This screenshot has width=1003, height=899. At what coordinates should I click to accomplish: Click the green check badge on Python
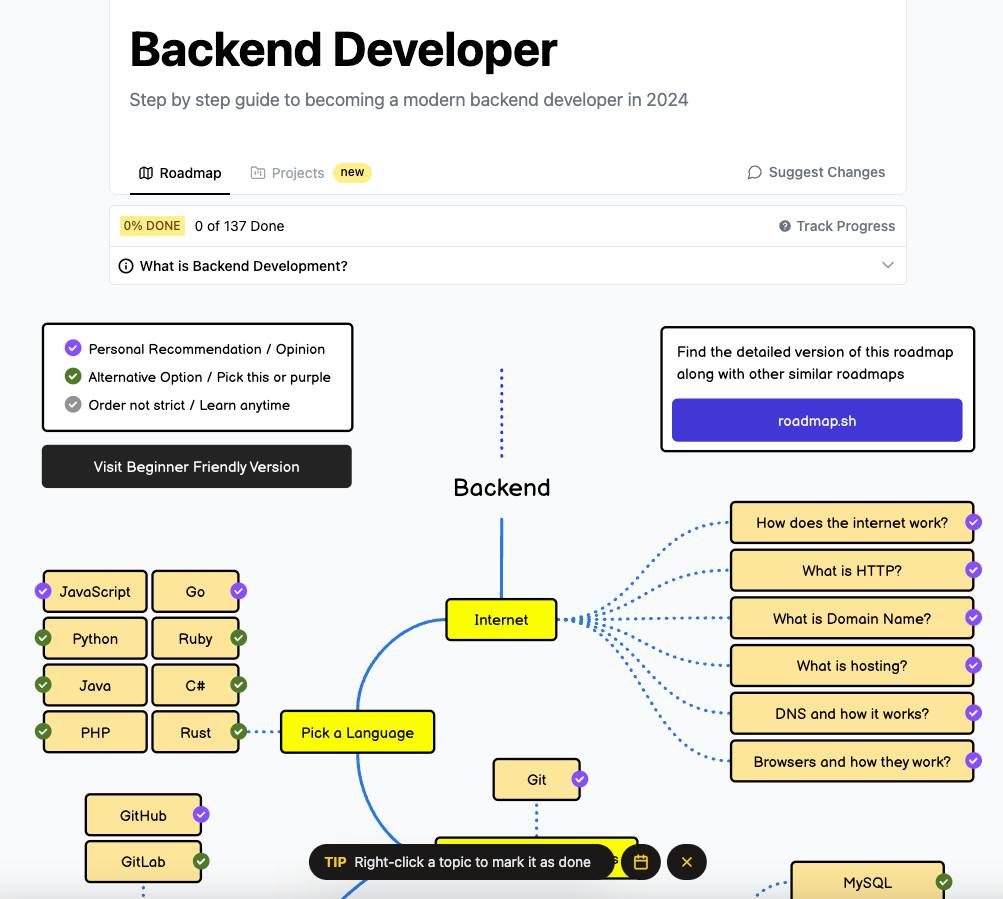click(x=43, y=638)
